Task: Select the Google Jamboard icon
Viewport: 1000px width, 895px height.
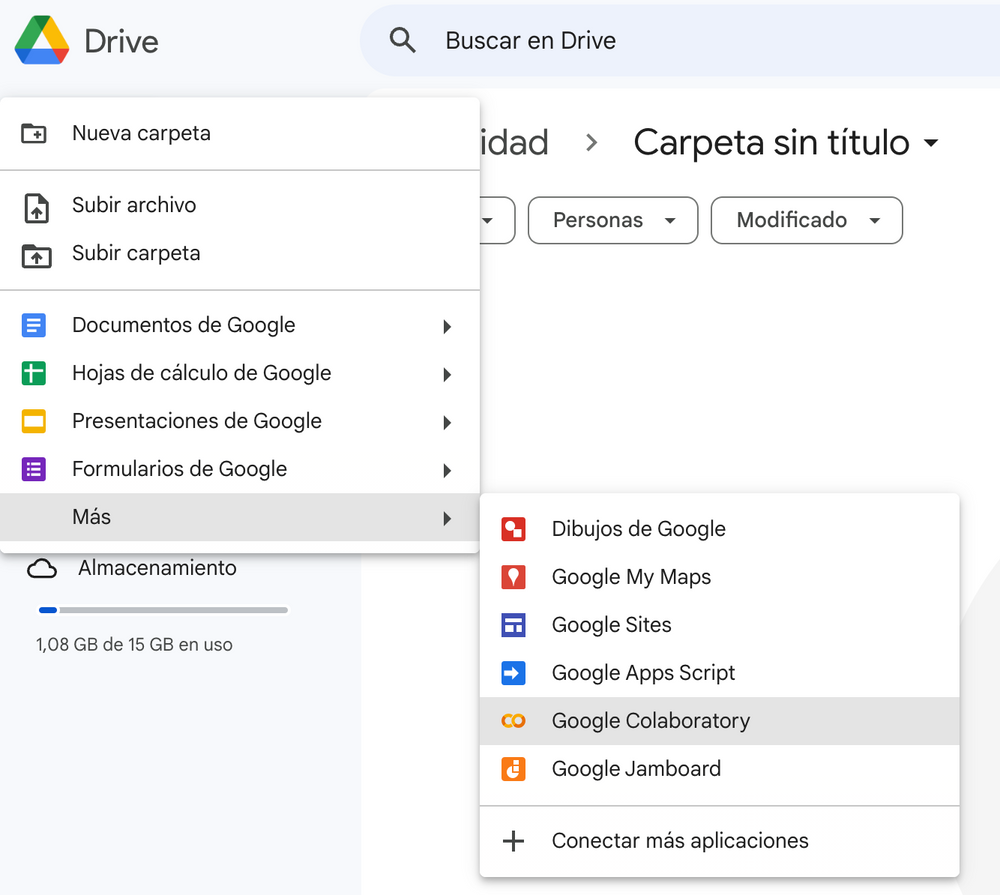Action: click(x=514, y=768)
